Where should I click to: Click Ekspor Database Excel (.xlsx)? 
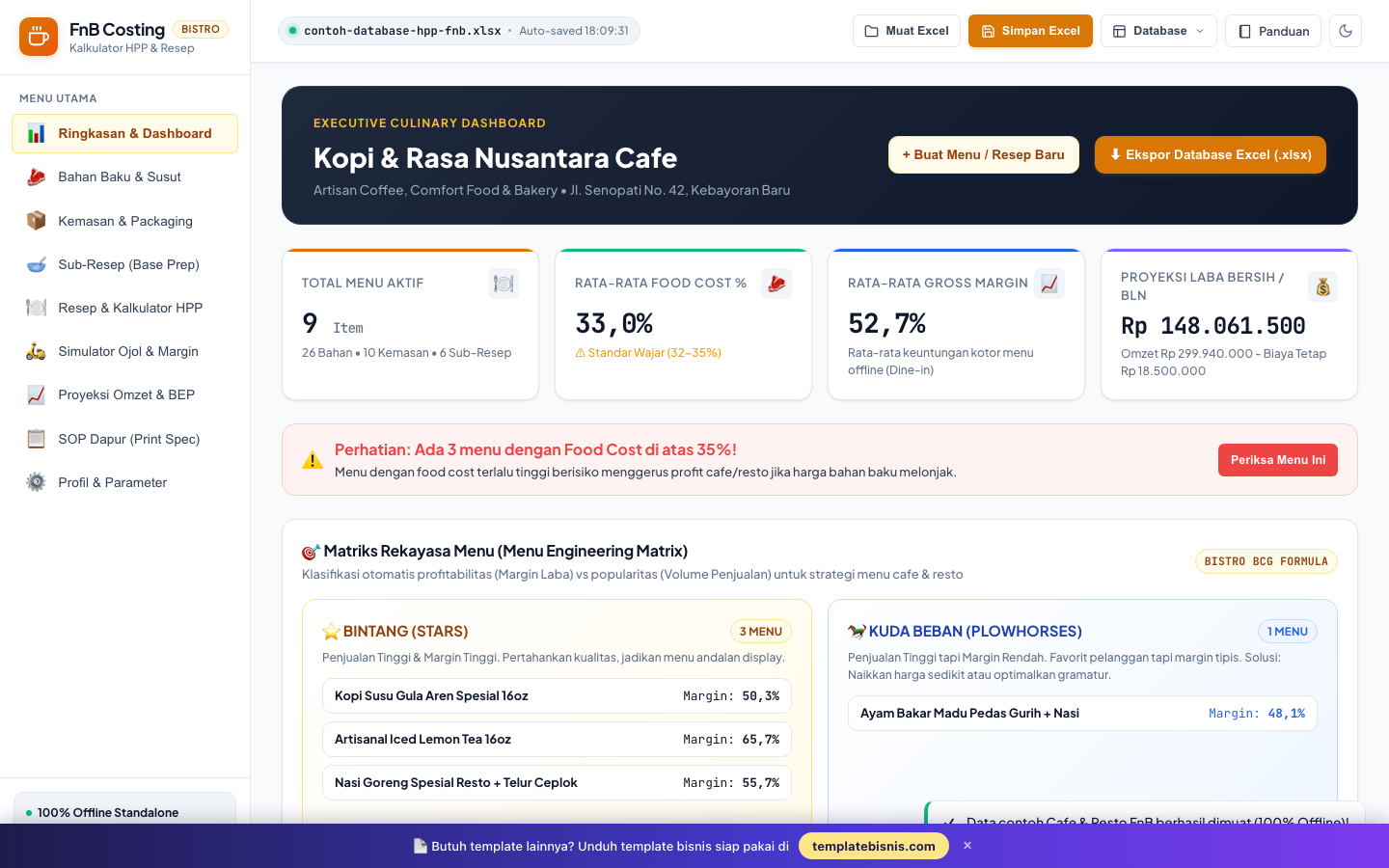[x=1211, y=155]
